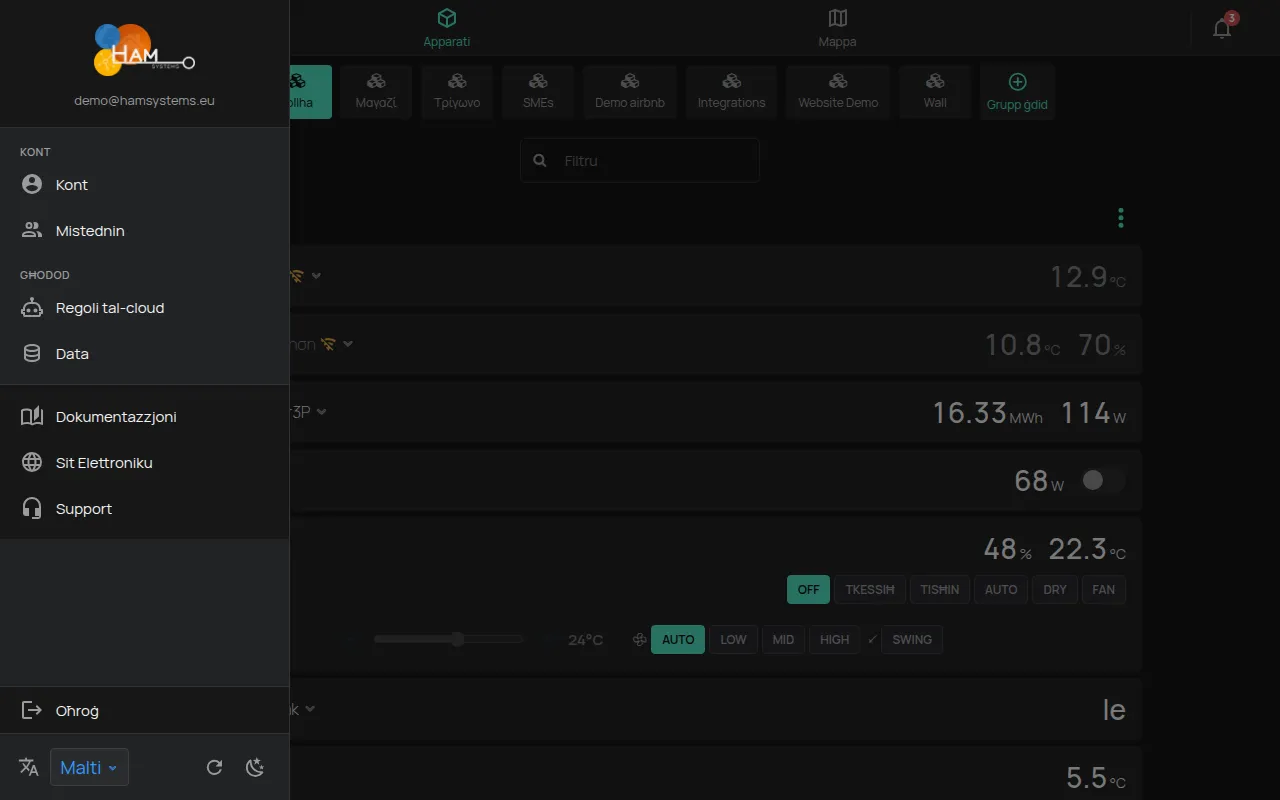Expand the 12.9 °C device chevron
The image size is (1280, 800).
click(316, 275)
